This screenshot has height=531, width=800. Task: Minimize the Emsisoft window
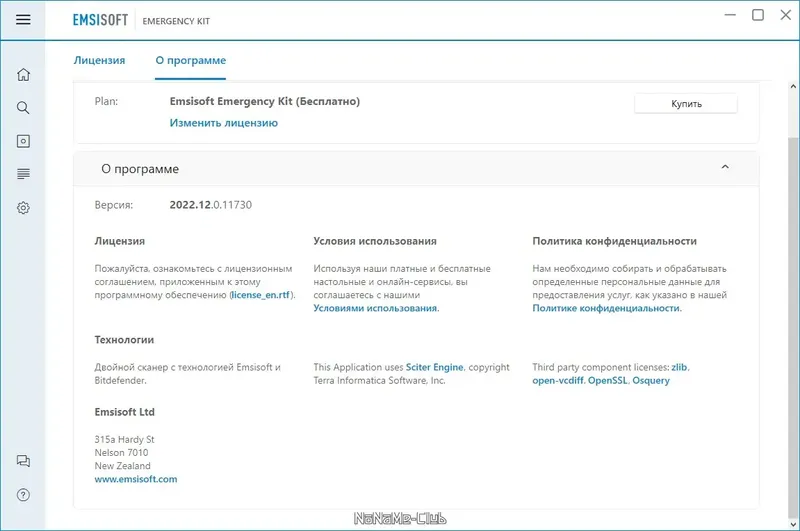[x=730, y=15]
